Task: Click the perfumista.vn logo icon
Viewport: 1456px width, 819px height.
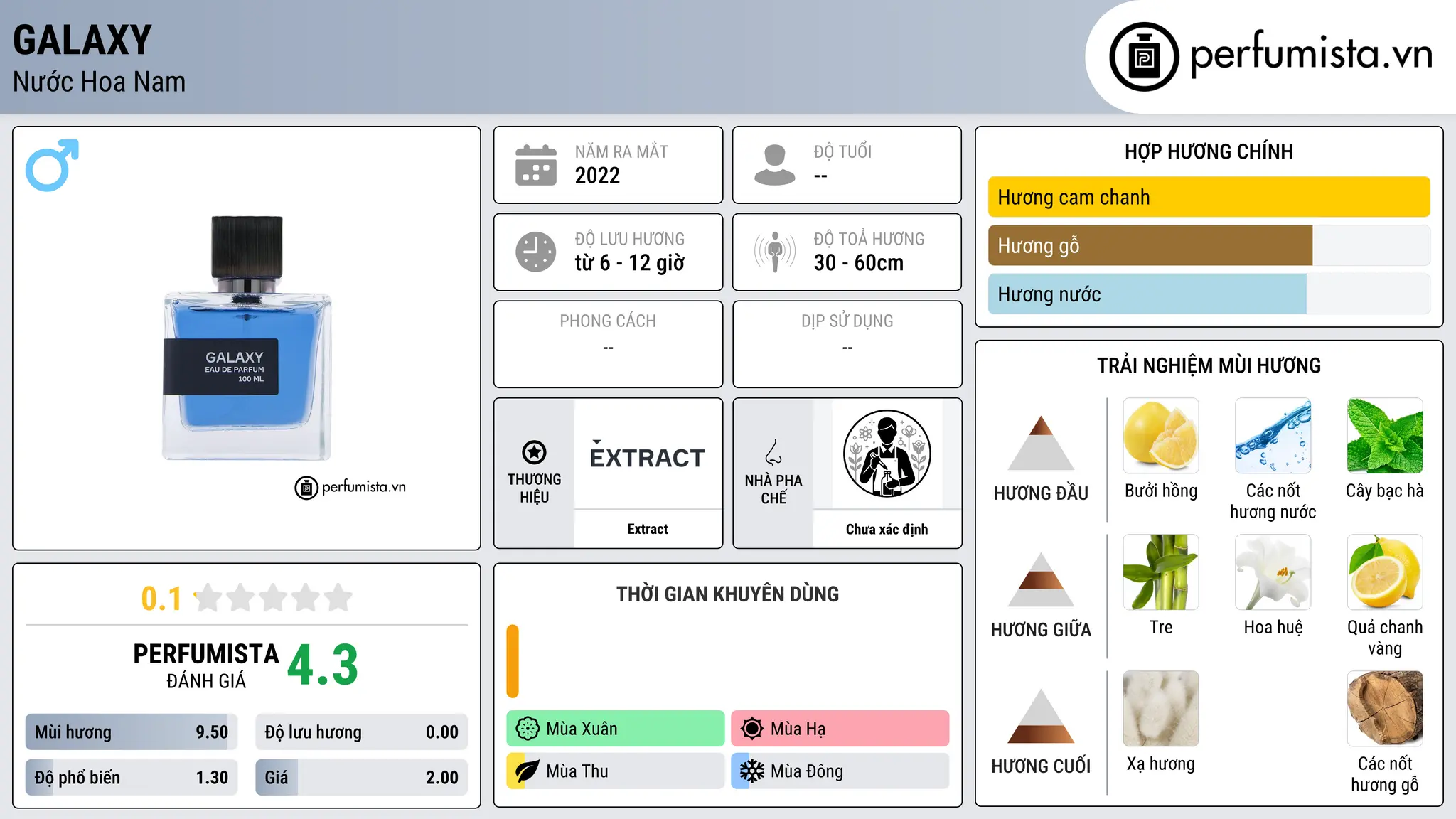Action: (x=1144, y=57)
